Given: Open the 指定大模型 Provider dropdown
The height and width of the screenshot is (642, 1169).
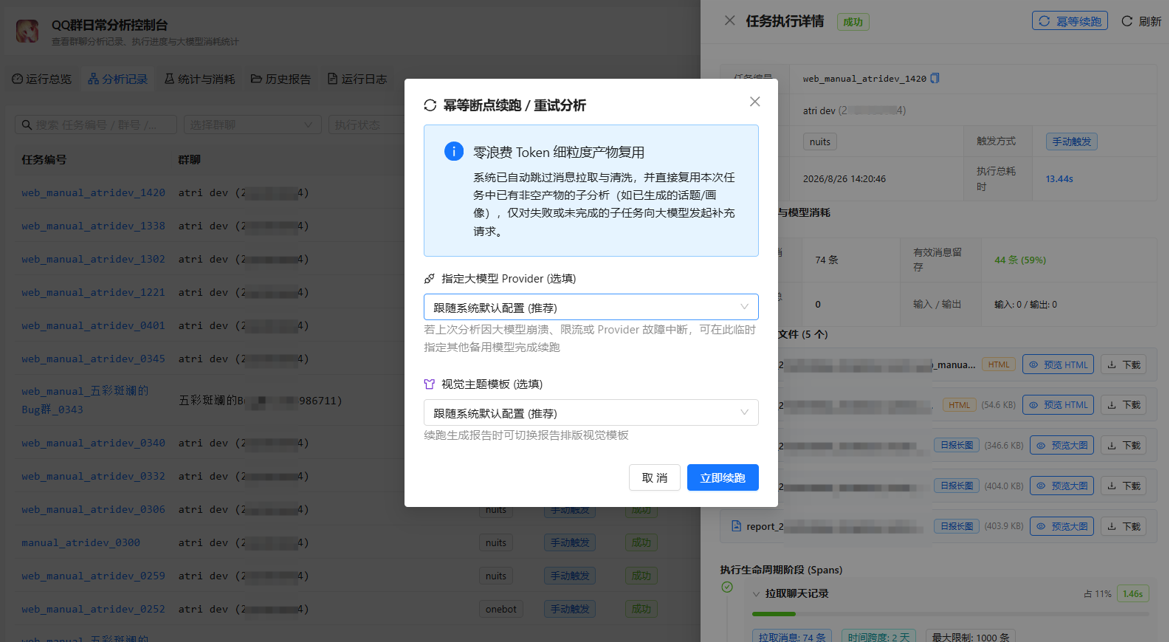Looking at the screenshot, I should (x=590, y=307).
